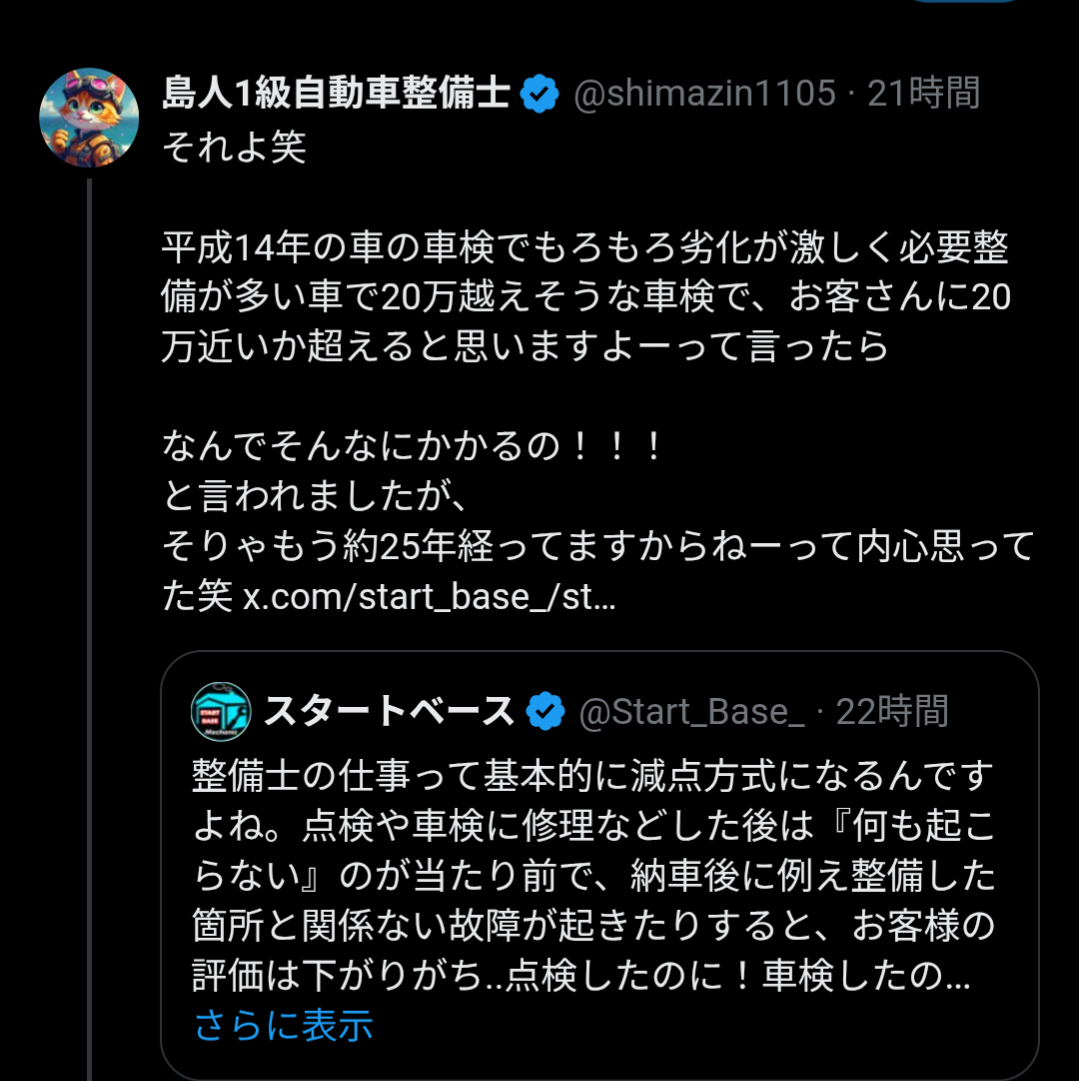Open the cat avatar profile picture
Screen dimensions: 1079x1081
[x=88, y=118]
